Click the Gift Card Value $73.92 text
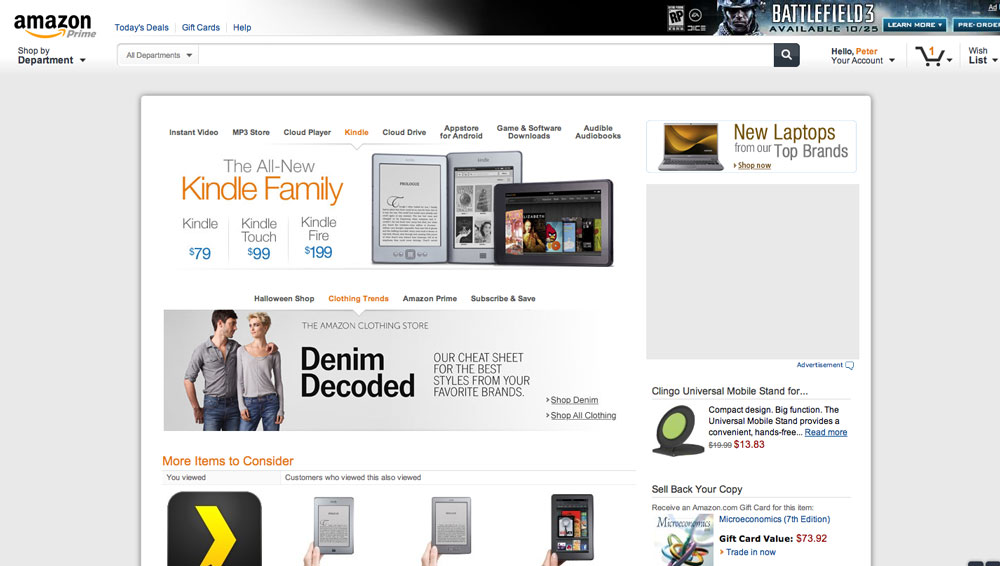Screen dimensions: 1000x566 point(772,539)
